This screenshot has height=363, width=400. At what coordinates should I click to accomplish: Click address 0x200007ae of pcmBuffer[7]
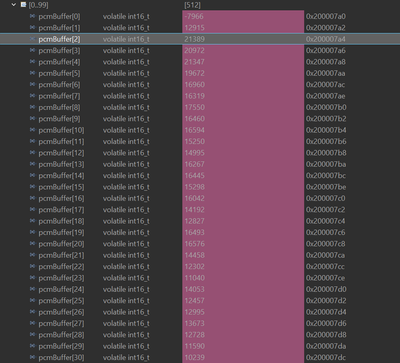[x=326, y=96]
